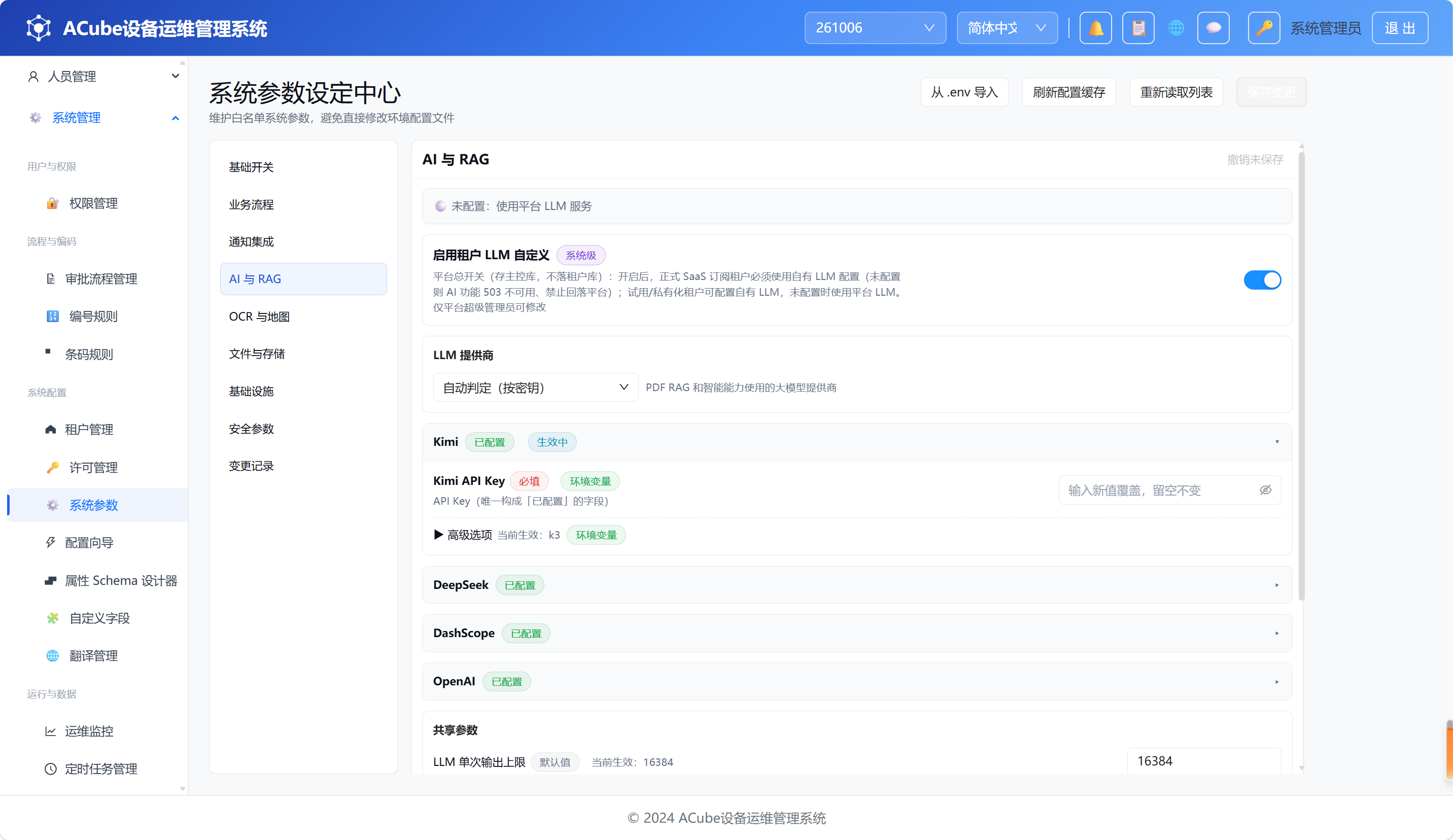Screen dimensions: 1453x840
Task: Toggle Kimi API Key visibility eye
Action: coord(1265,490)
